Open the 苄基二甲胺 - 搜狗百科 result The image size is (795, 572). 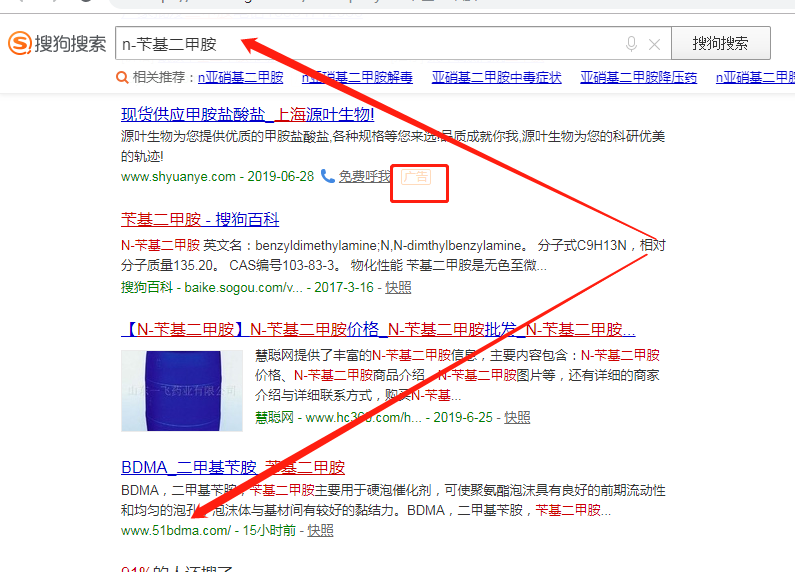(200, 220)
